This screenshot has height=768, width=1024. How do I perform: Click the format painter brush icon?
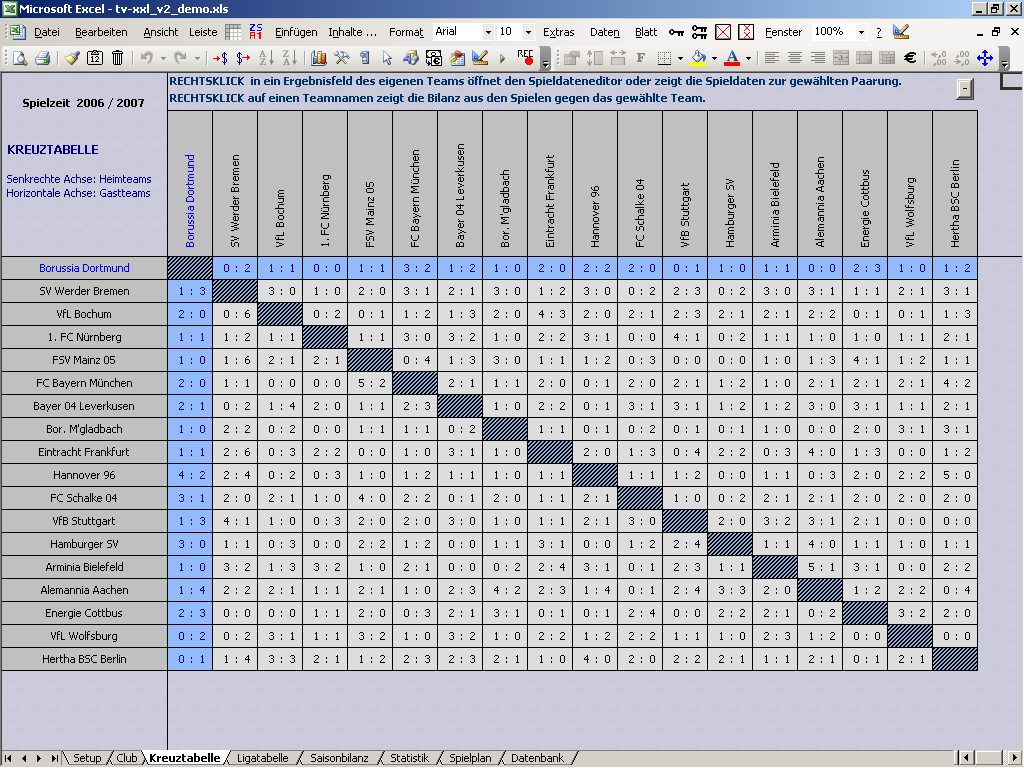click(x=72, y=58)
